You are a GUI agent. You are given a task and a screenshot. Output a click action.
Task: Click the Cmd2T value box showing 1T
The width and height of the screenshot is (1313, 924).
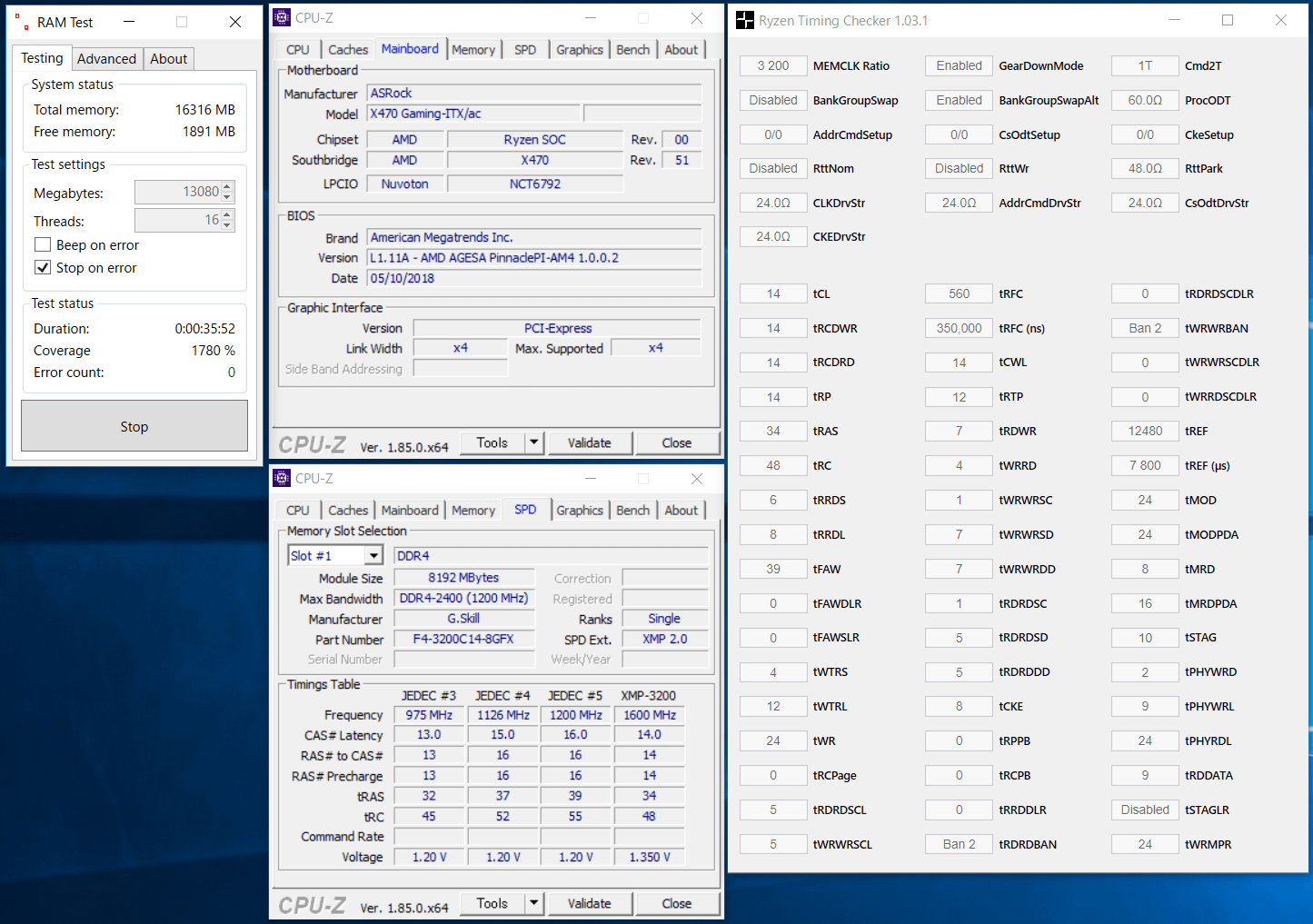pos(1145,65)
